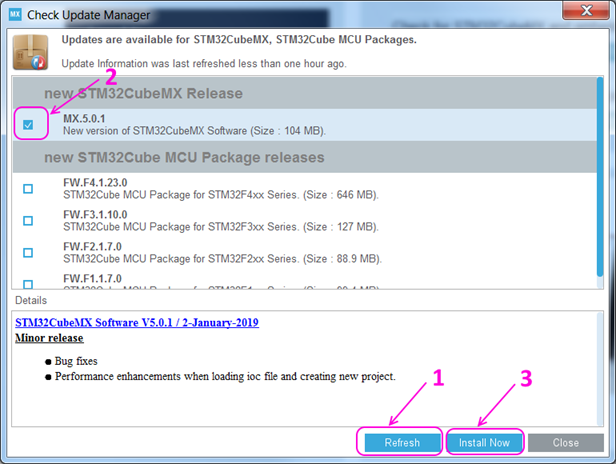Check the FW.F4.1.23.0 package checkbox

(28, 189)
